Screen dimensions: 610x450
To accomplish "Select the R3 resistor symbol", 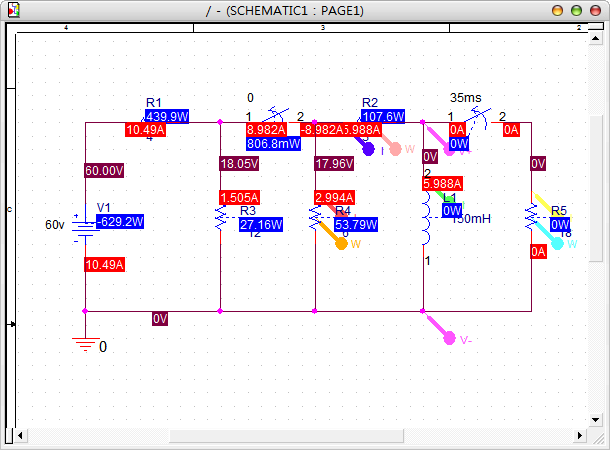I will [219, 220].
